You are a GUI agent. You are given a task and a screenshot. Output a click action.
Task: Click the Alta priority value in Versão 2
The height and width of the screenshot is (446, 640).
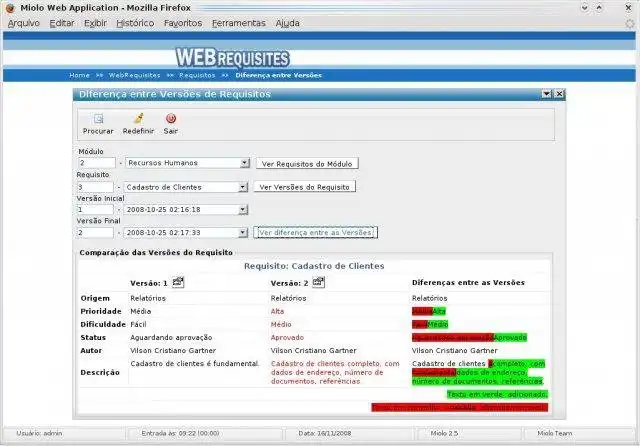click(x=277, y=311)
